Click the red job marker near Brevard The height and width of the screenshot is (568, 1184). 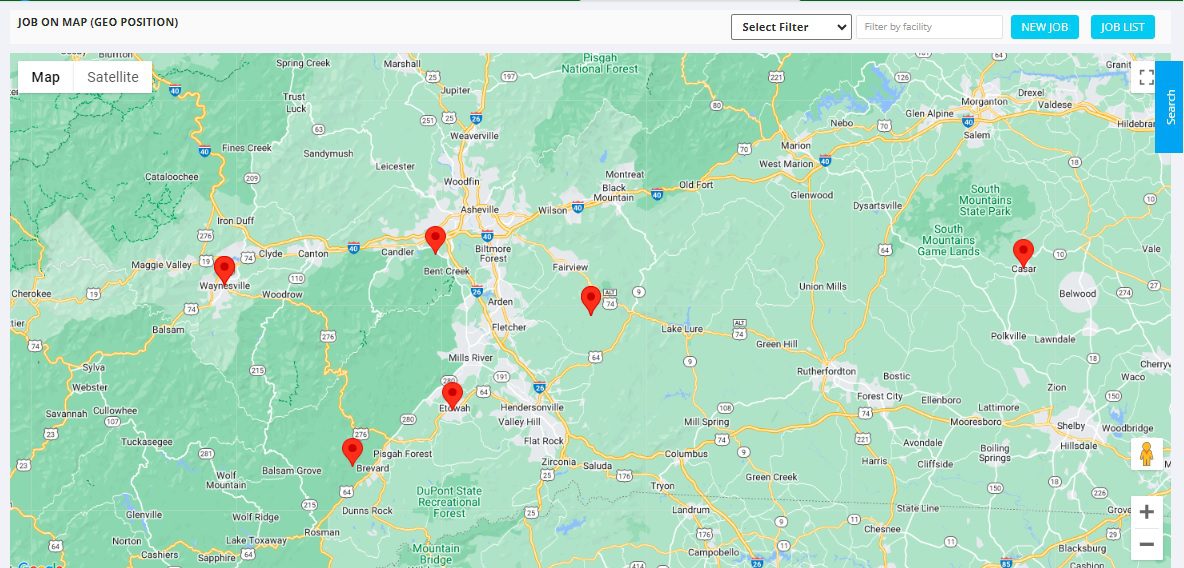click(352, 451)
